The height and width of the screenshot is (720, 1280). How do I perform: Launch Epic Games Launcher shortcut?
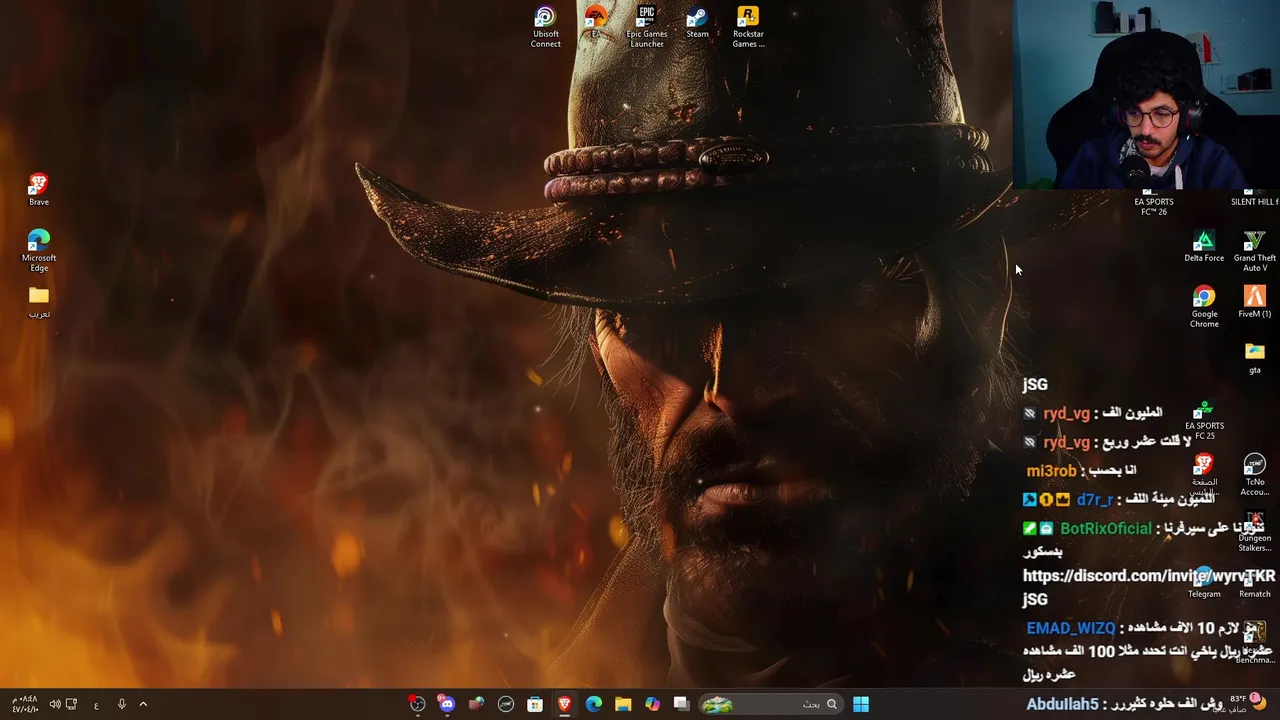(x=647, y=27)
